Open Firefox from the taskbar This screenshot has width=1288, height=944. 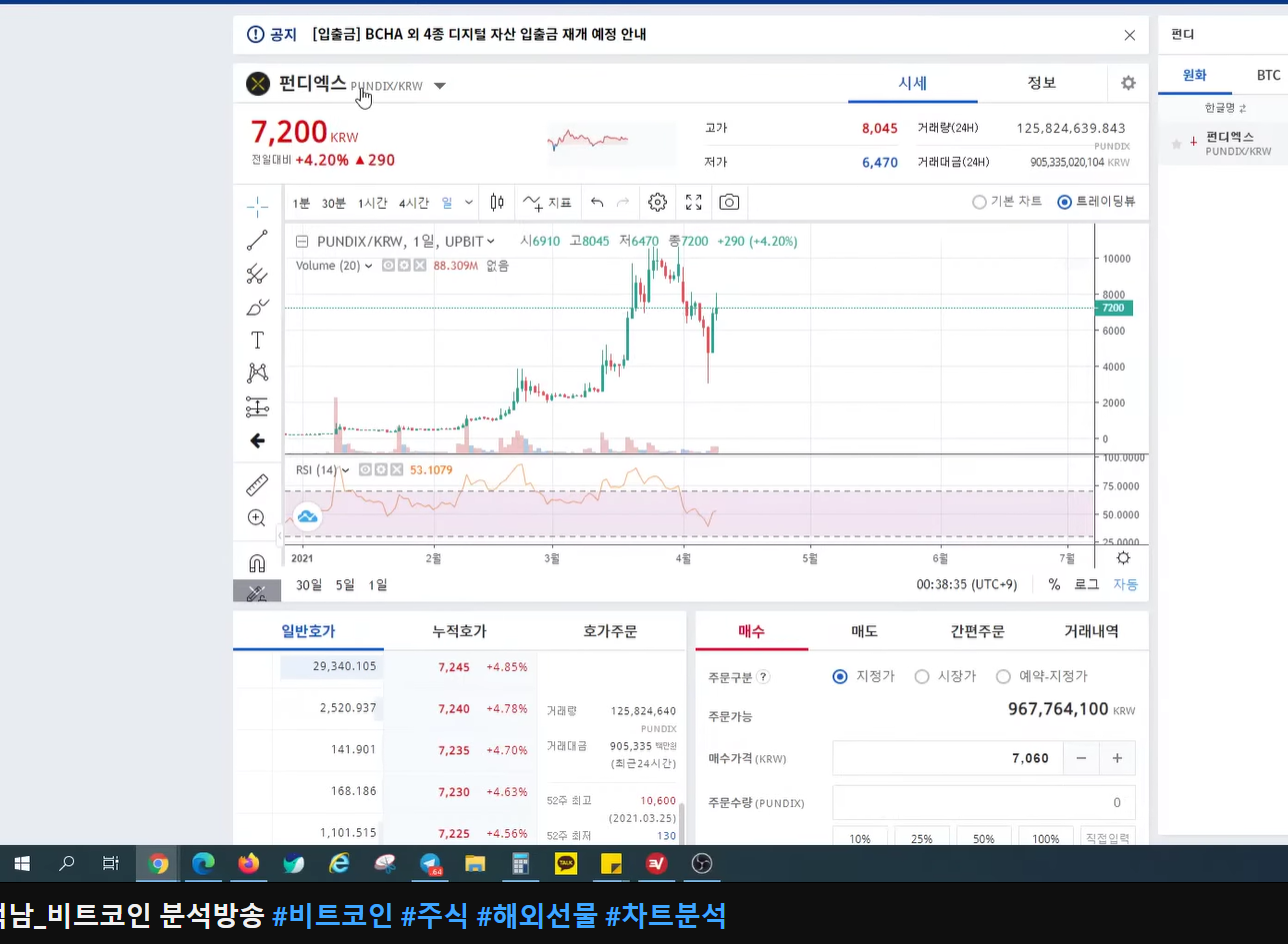click(x=248, y=863)
